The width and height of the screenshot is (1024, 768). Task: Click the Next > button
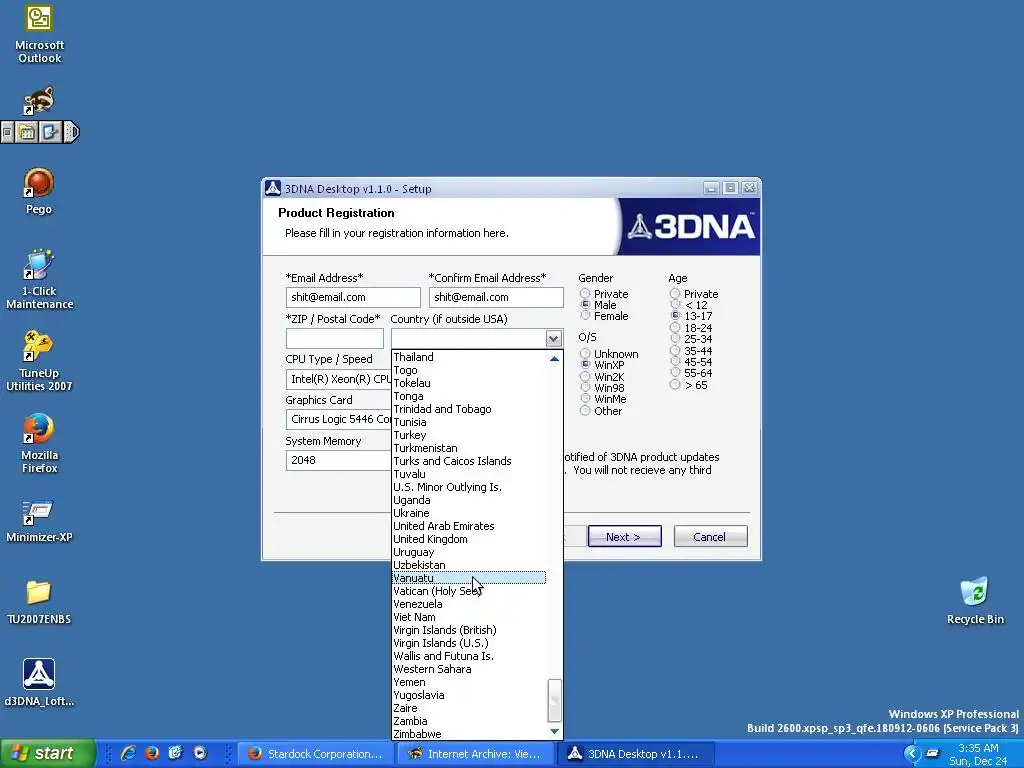(624, 536)
